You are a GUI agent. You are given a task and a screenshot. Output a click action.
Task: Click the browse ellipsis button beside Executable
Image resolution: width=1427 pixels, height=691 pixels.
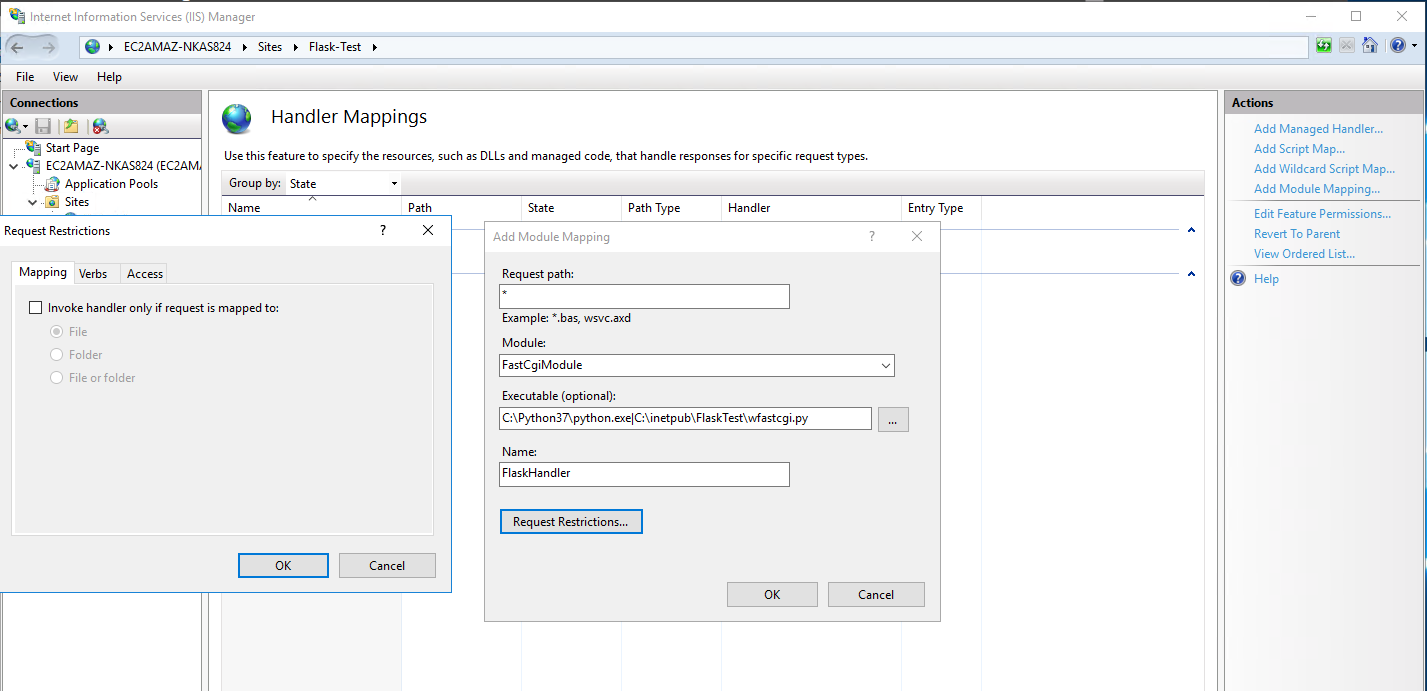pyautogui.click(x=893, y=419)
